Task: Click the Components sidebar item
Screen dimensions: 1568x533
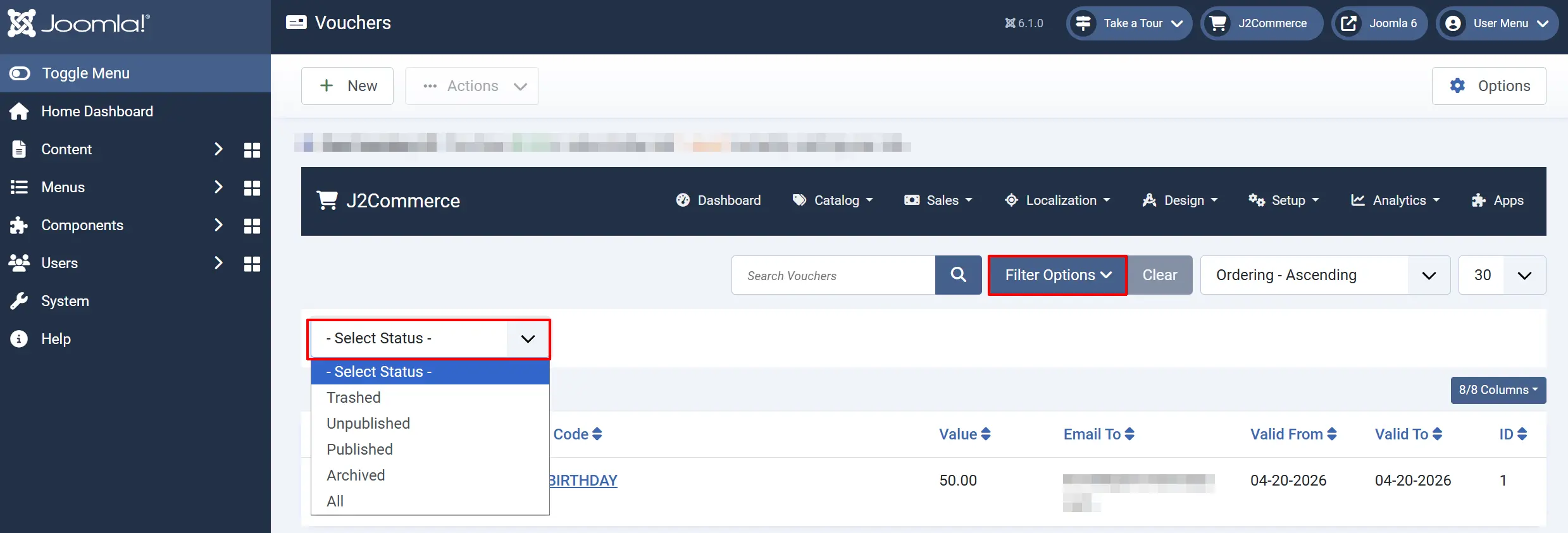Action: [x=82, y=225]
